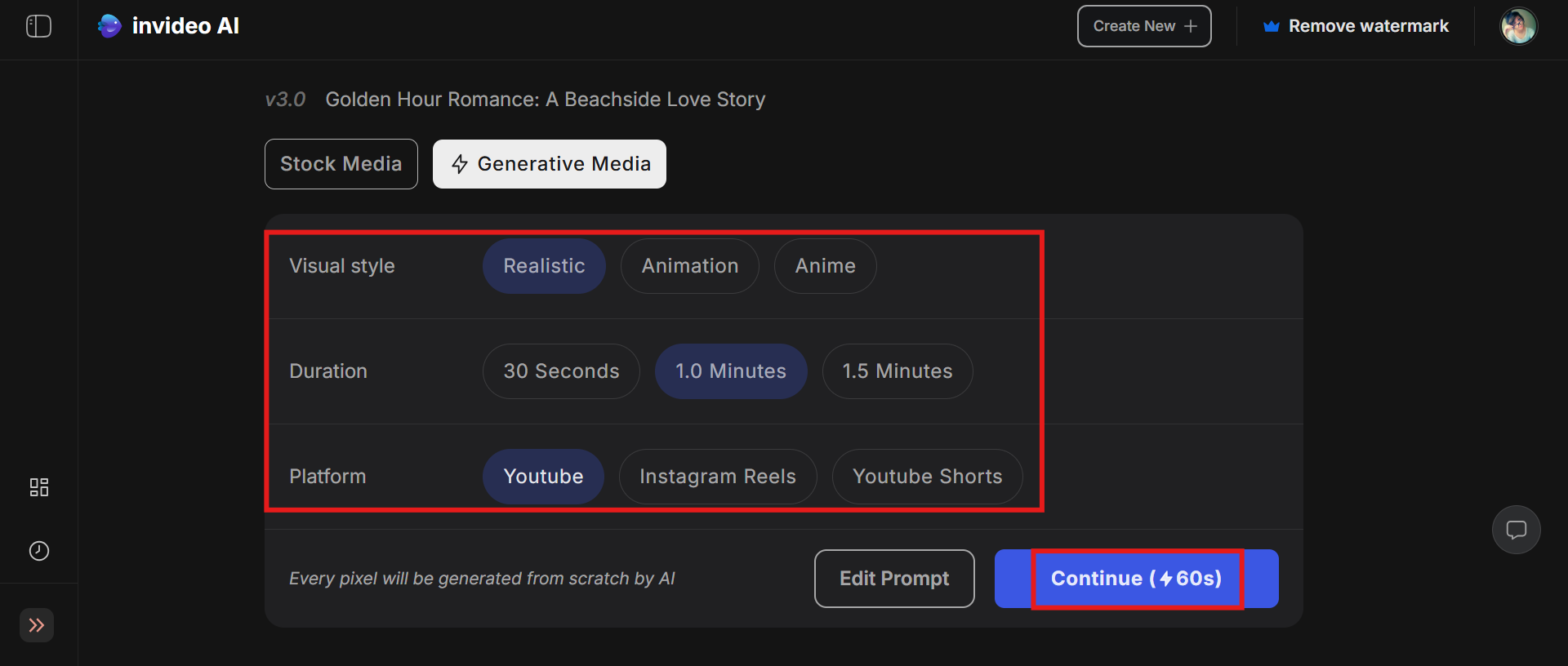Image resolution: width=1568 pixels, height=666 pixels.
Task: Click the project title Golden Hour Romance
Action: click(546, 100)
